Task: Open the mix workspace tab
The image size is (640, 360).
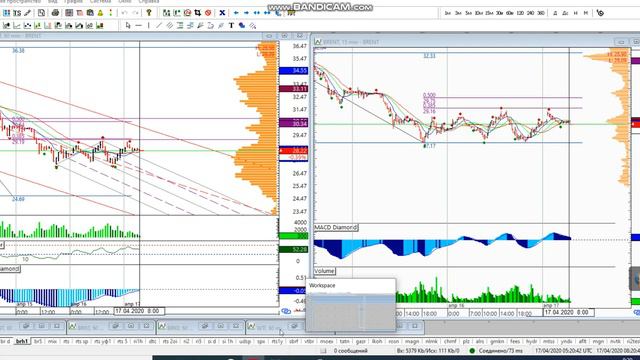Action: point(52,341)
